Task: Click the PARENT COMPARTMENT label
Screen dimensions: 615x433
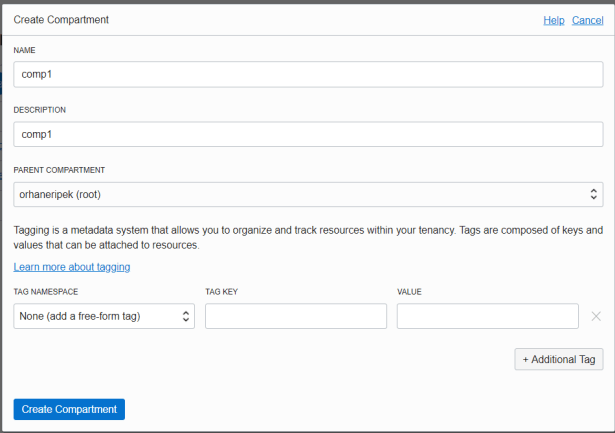Action: click(x=59, y=170)
